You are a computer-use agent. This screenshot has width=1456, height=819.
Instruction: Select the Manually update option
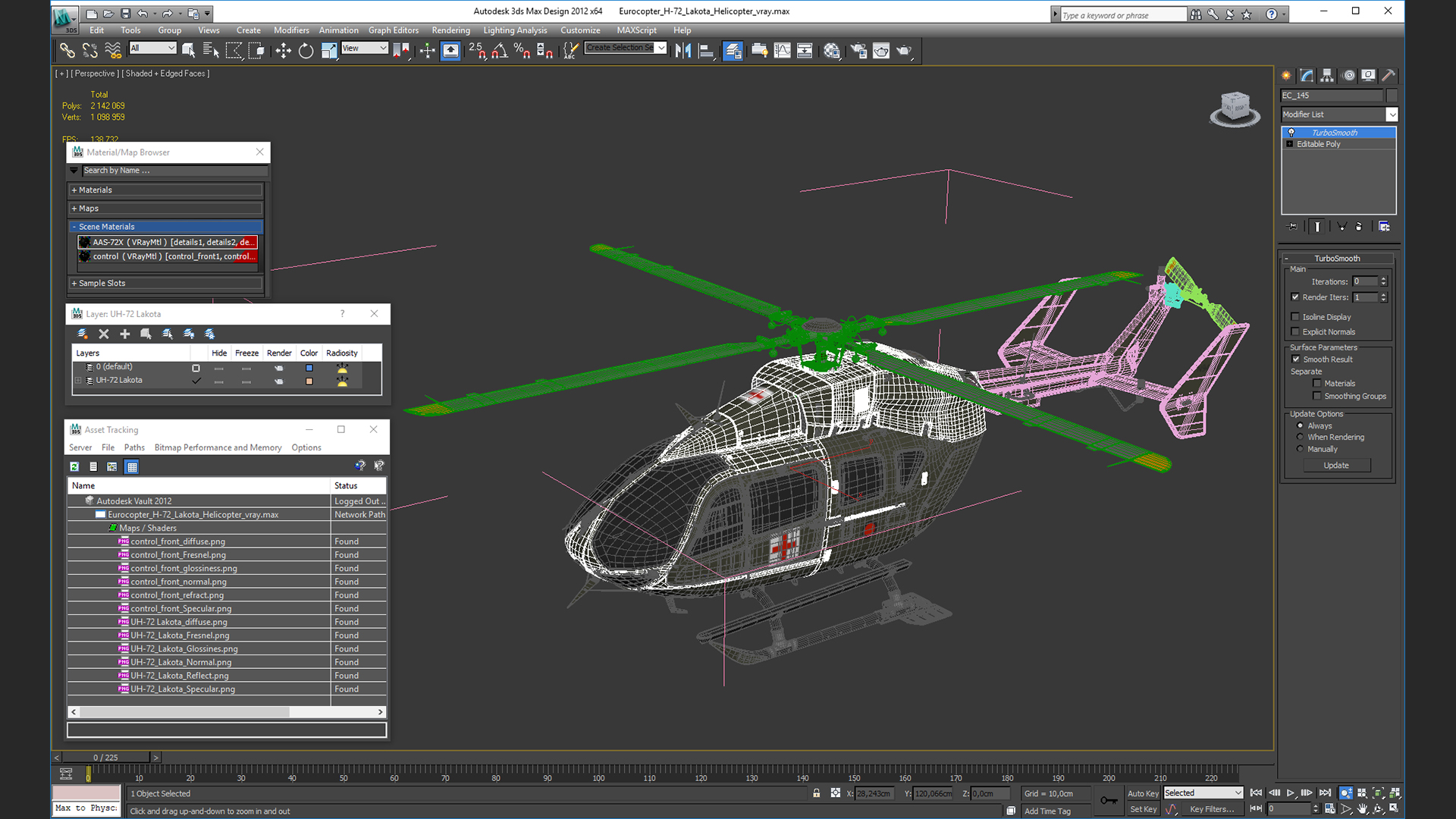point(1301,449)
